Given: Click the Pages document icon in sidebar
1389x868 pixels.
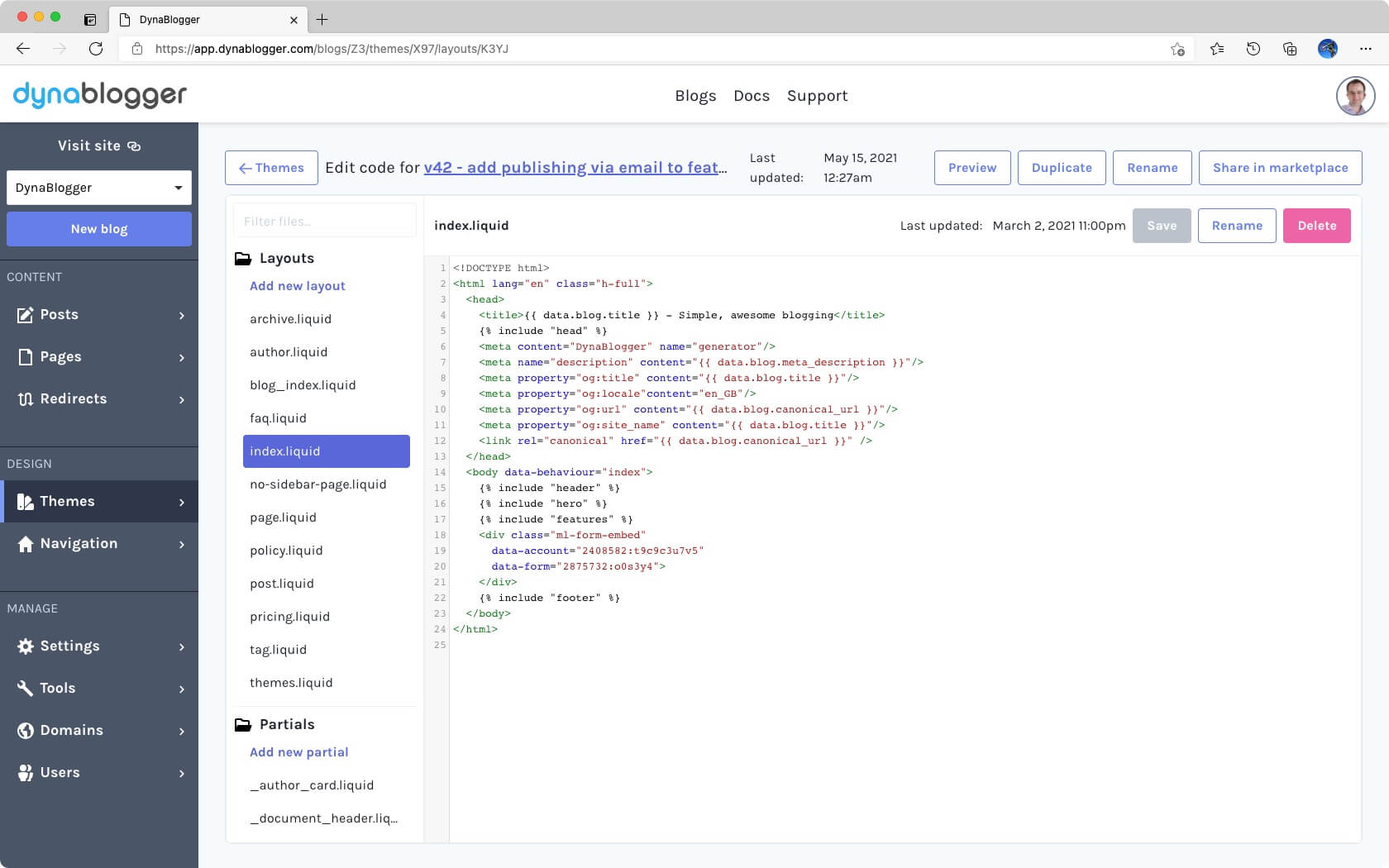Looking at the screenshot, I should pyautogui.click(x=25, y=357).
